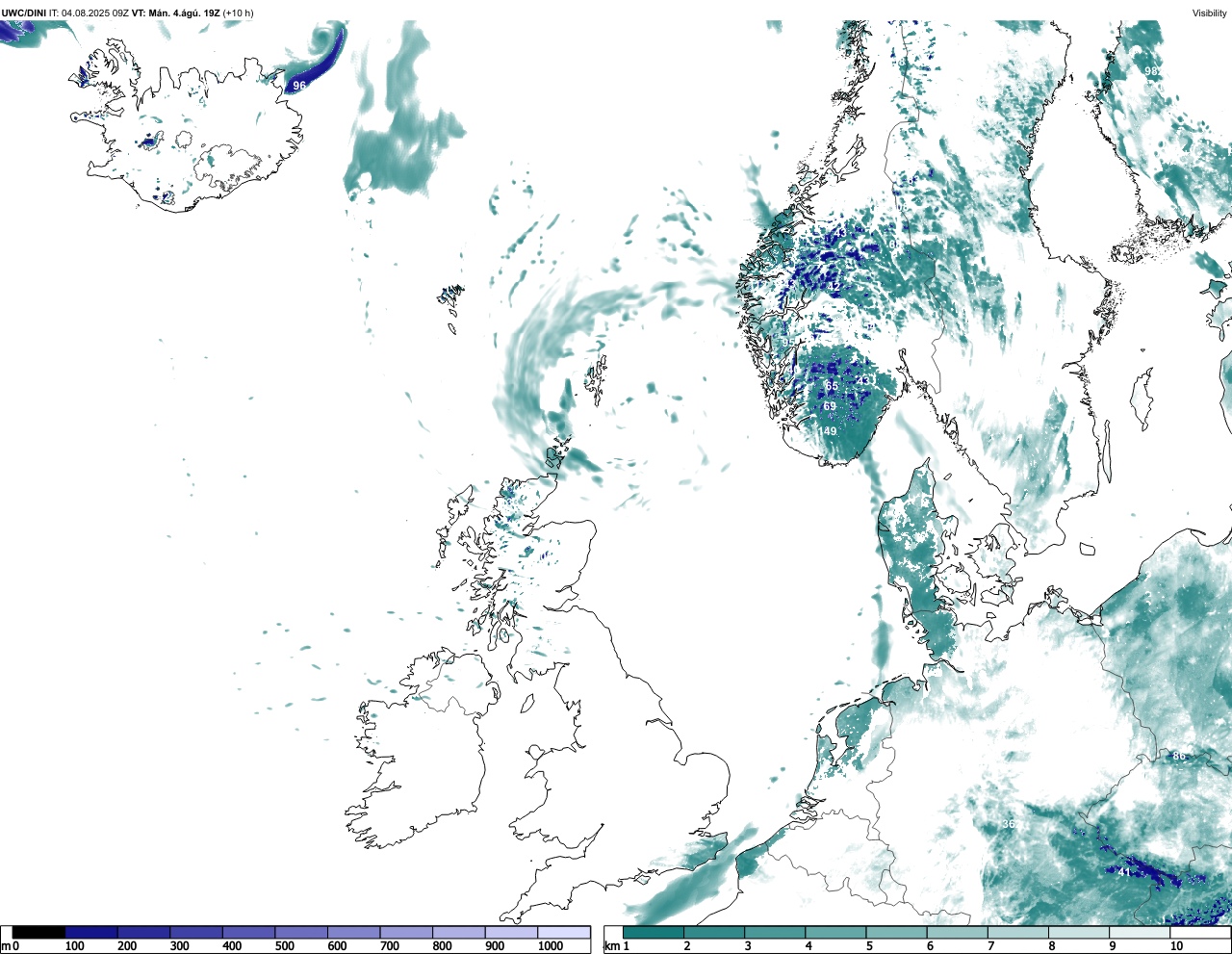Screen dimensions: 1232x954
Task: Select the 800–900 m legend swatch
Action: coord(459,933)
